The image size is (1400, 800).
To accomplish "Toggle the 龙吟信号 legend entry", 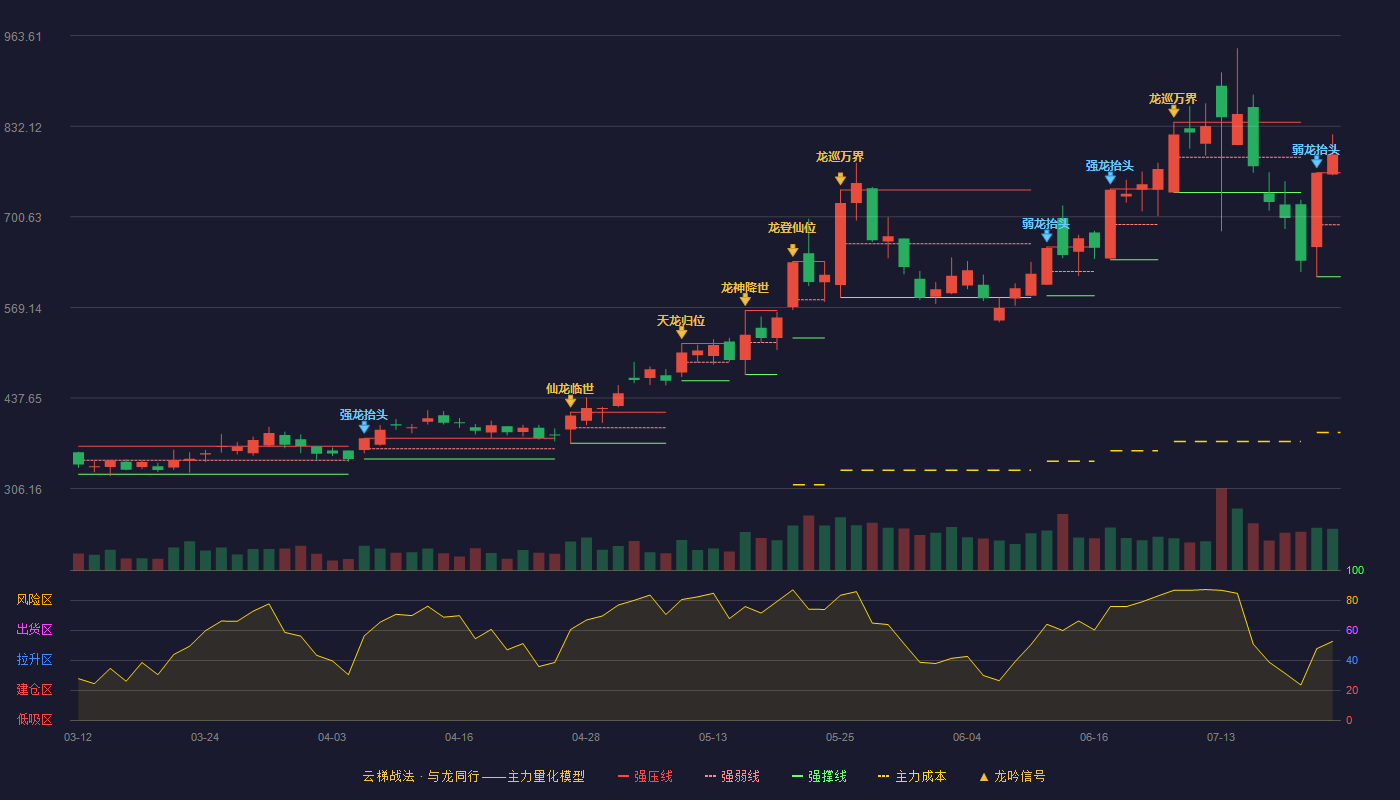I will [1012, 776].
